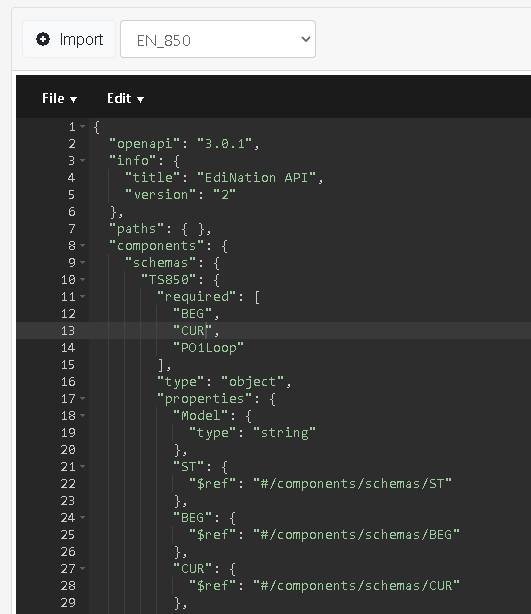
Task: Click the plus icon on Import
Action: tap(43, 39)
